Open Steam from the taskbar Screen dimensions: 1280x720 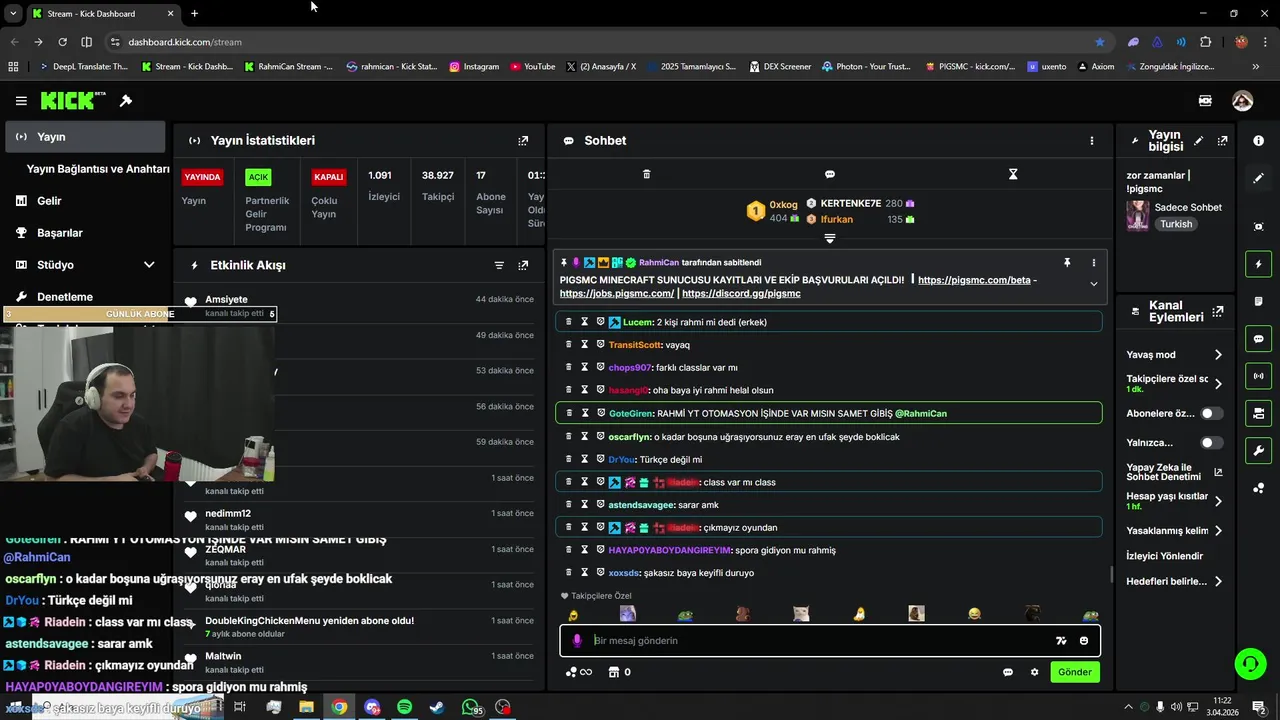pos(437,707)
